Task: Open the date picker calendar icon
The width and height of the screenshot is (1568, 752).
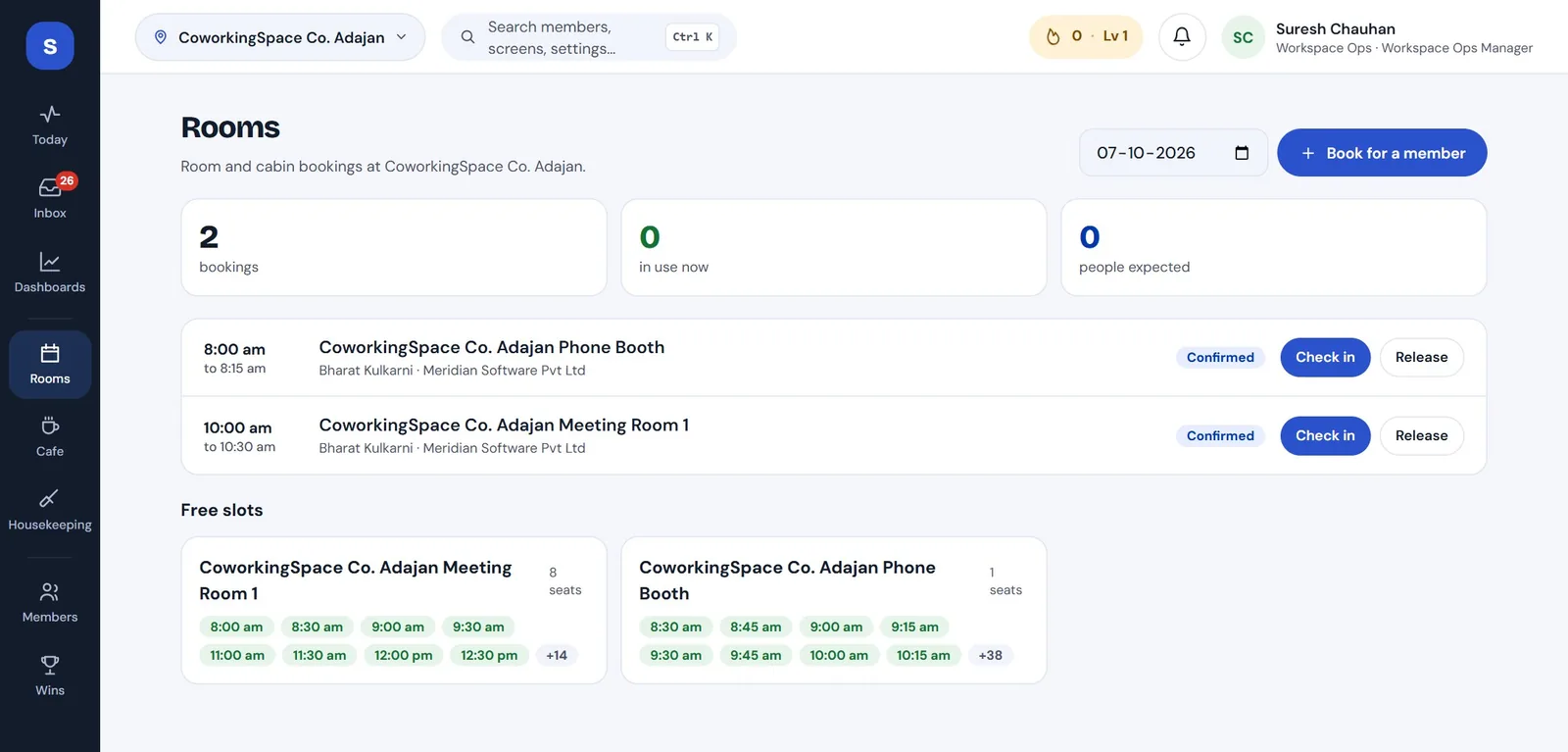Action: [x=1242, y=153]
